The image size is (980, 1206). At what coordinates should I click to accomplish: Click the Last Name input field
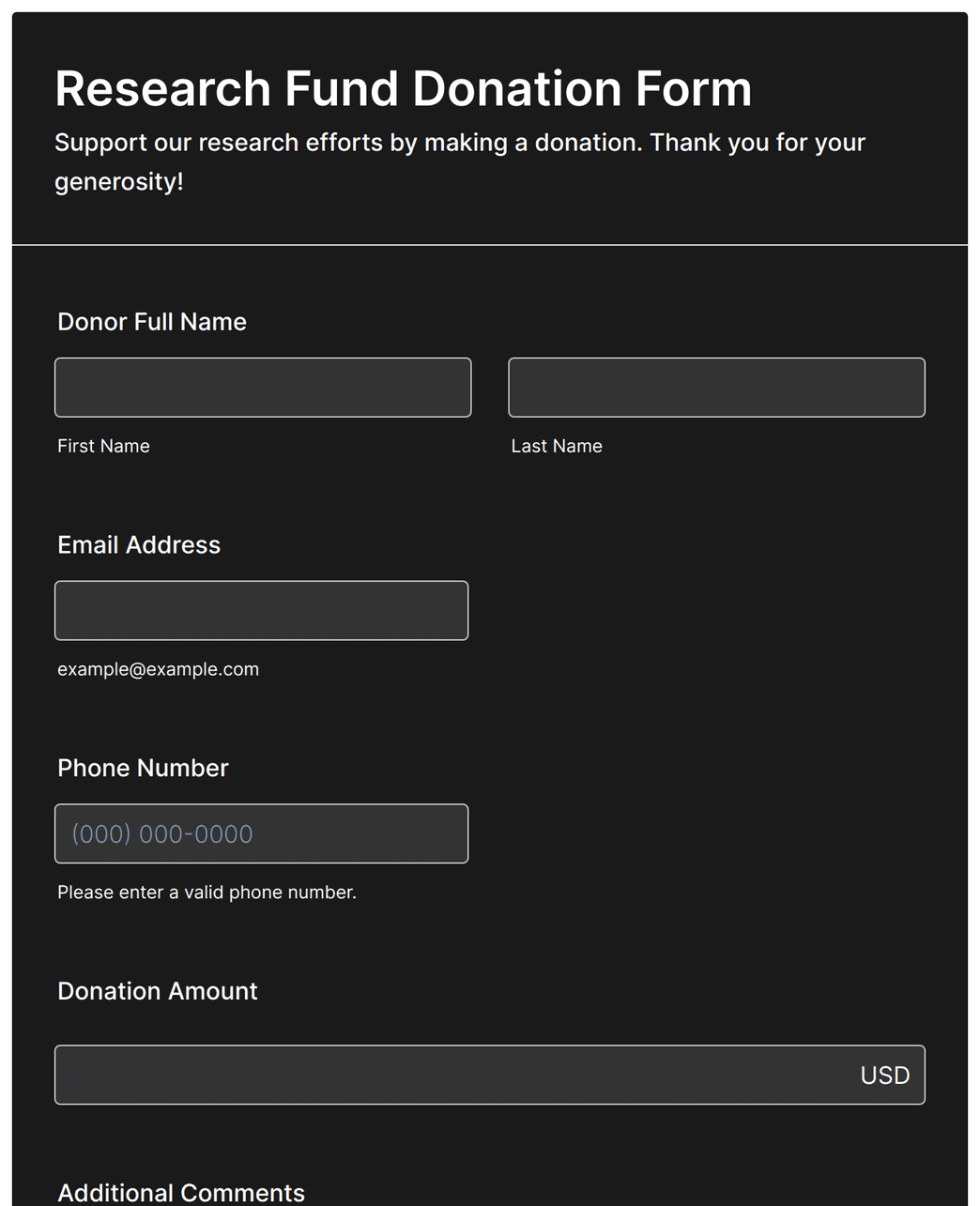tap(716, 388)
